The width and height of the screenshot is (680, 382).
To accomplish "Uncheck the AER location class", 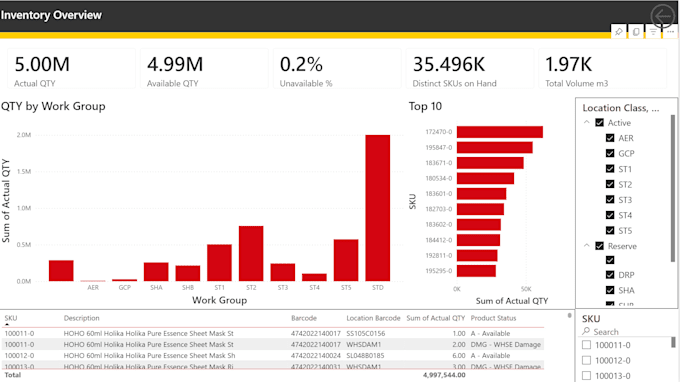I will click(610, 138).
